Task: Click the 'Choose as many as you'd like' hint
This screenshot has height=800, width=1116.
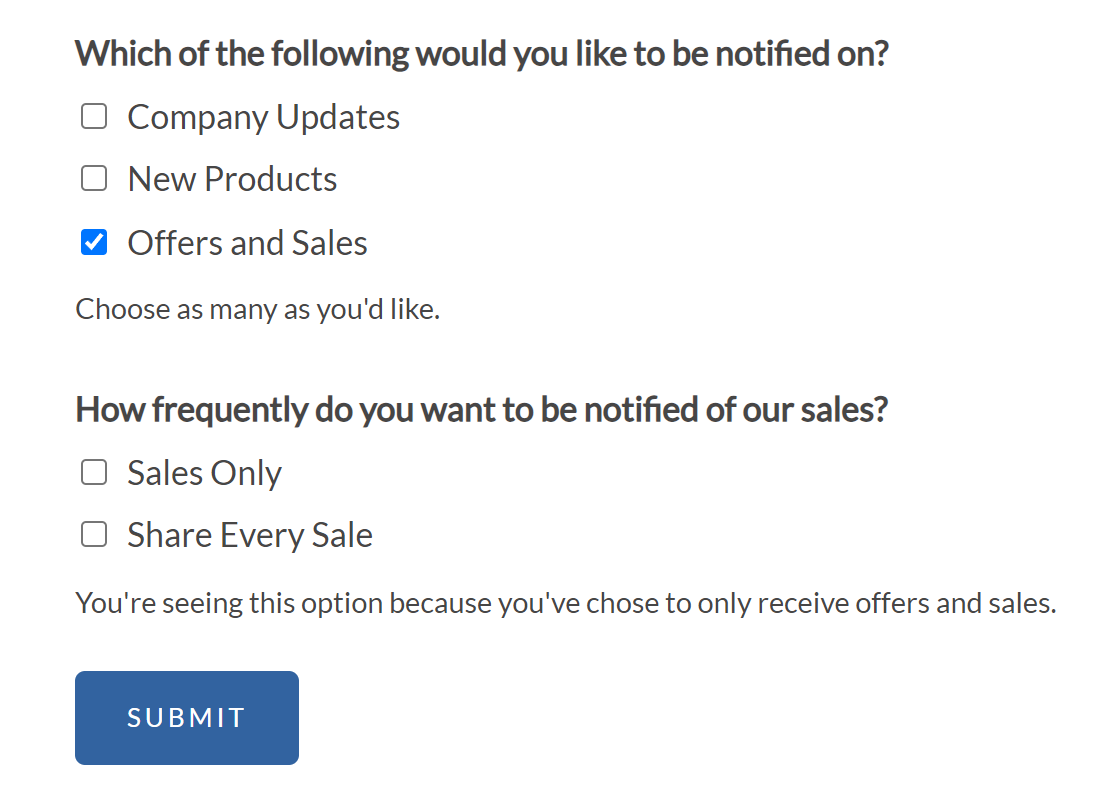Action: (258, 309)
